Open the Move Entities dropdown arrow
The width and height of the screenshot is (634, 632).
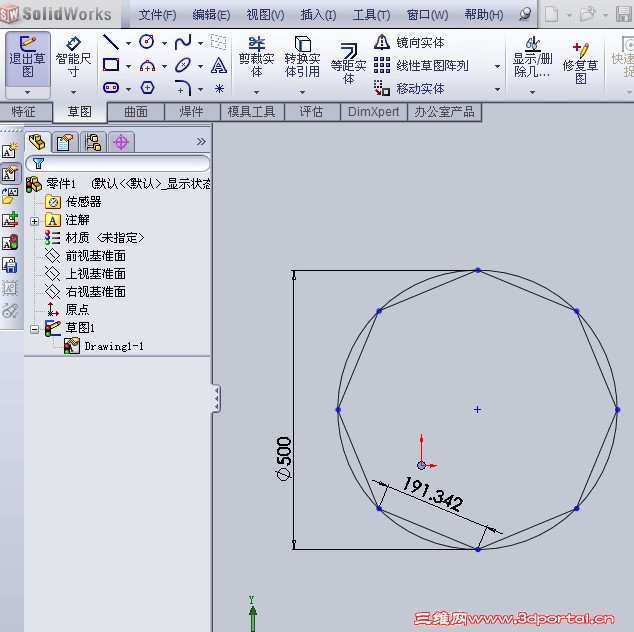click(497, 89)
